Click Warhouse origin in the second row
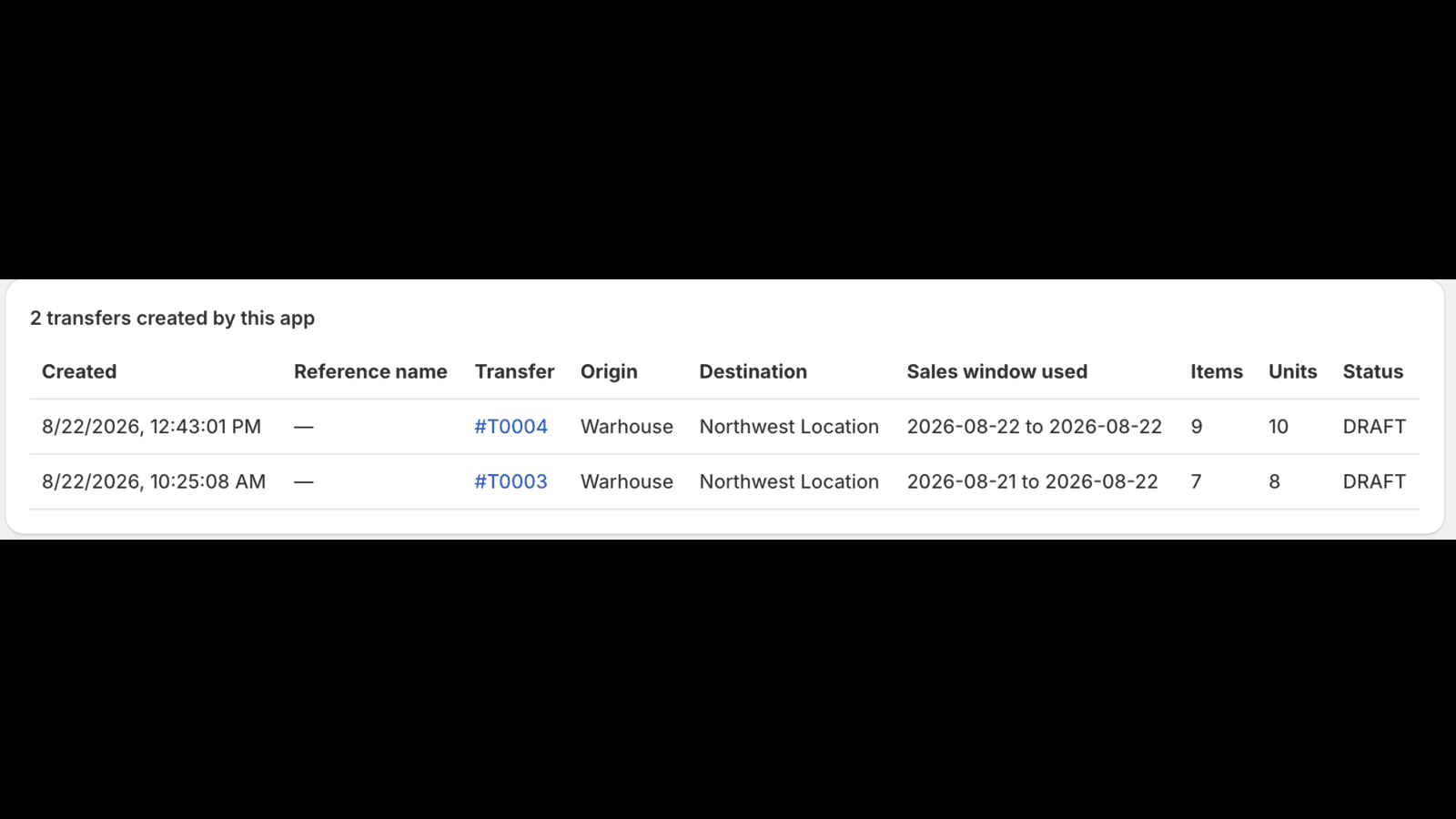1456x819 pixels. pyautogui.click(x=627, y=481)
